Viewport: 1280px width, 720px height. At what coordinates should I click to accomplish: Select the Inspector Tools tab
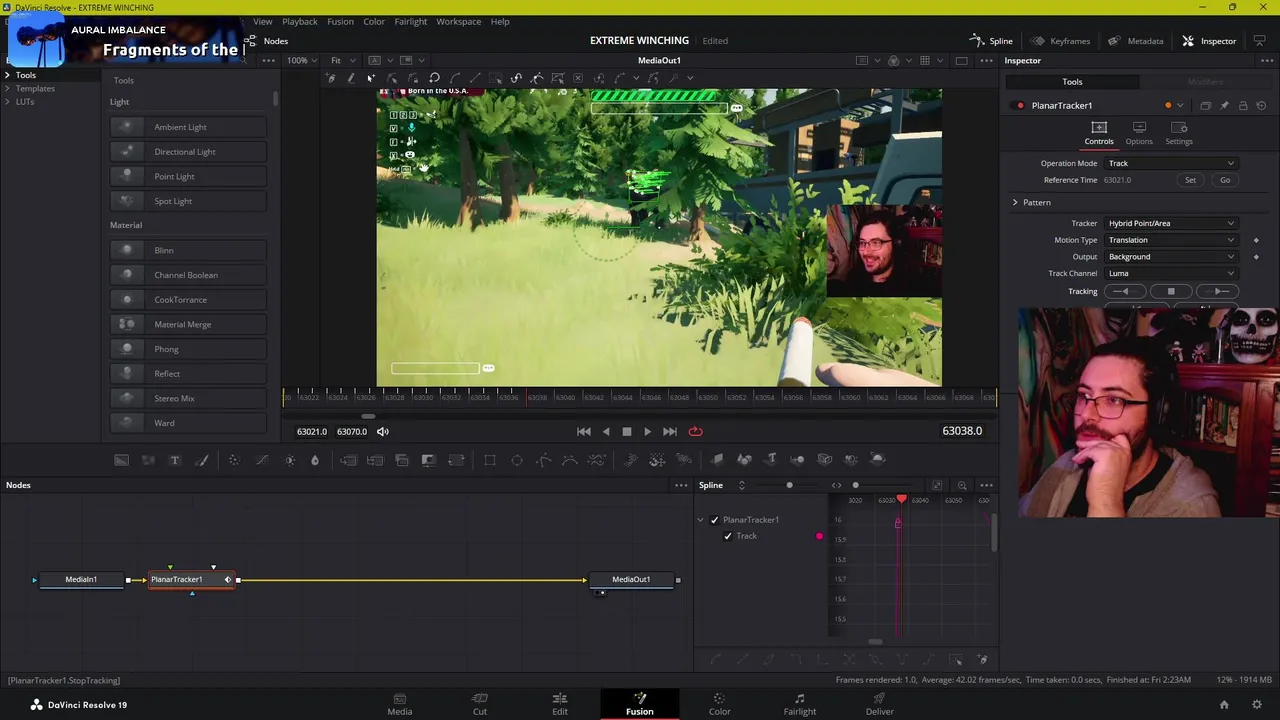(x=1072, y=82)
